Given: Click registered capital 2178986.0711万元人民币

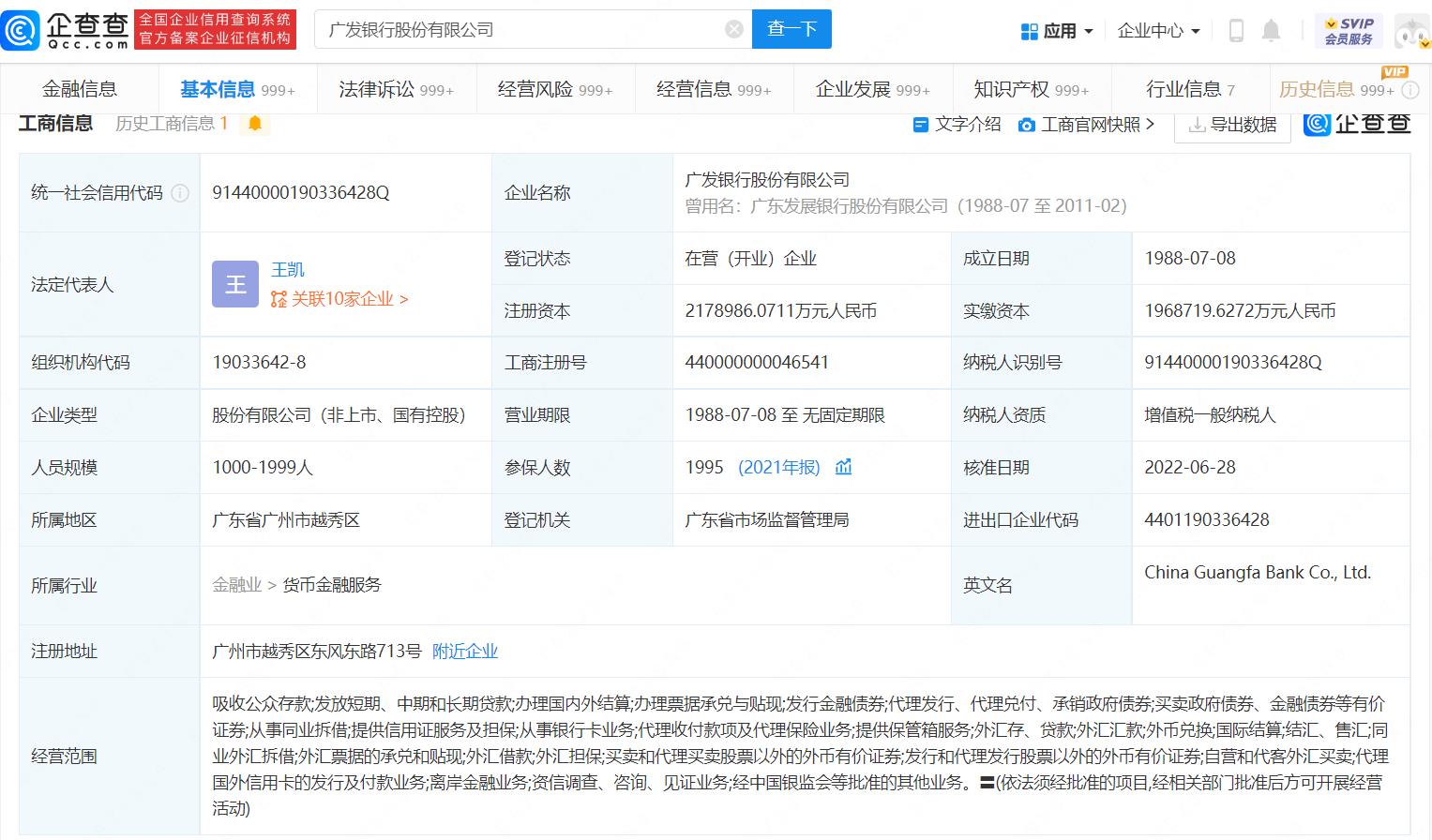Looking at the screenshot, I should [781, 311].
